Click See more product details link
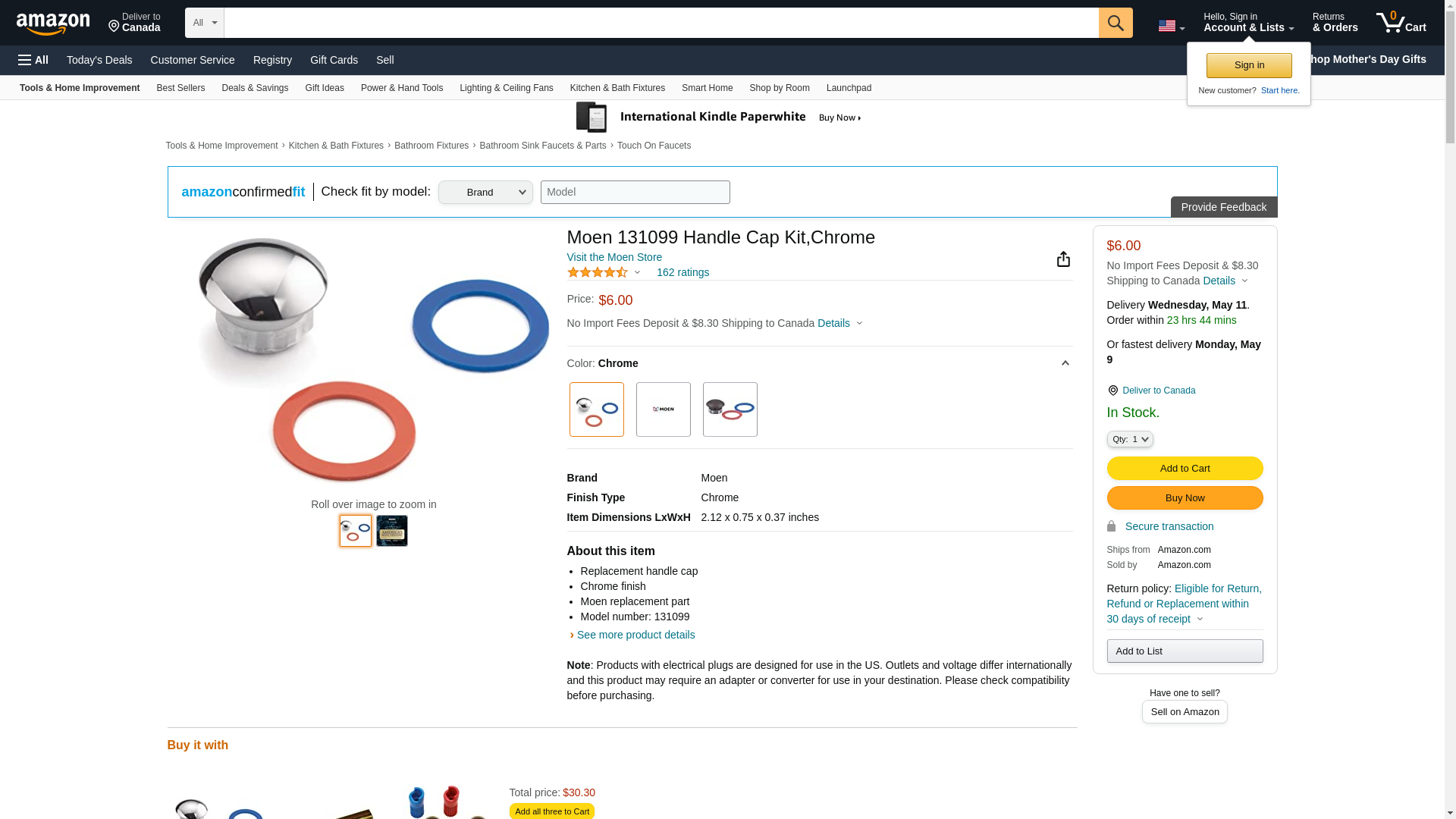The height and width of the screenshot is (819, 1456). [635, 635]
